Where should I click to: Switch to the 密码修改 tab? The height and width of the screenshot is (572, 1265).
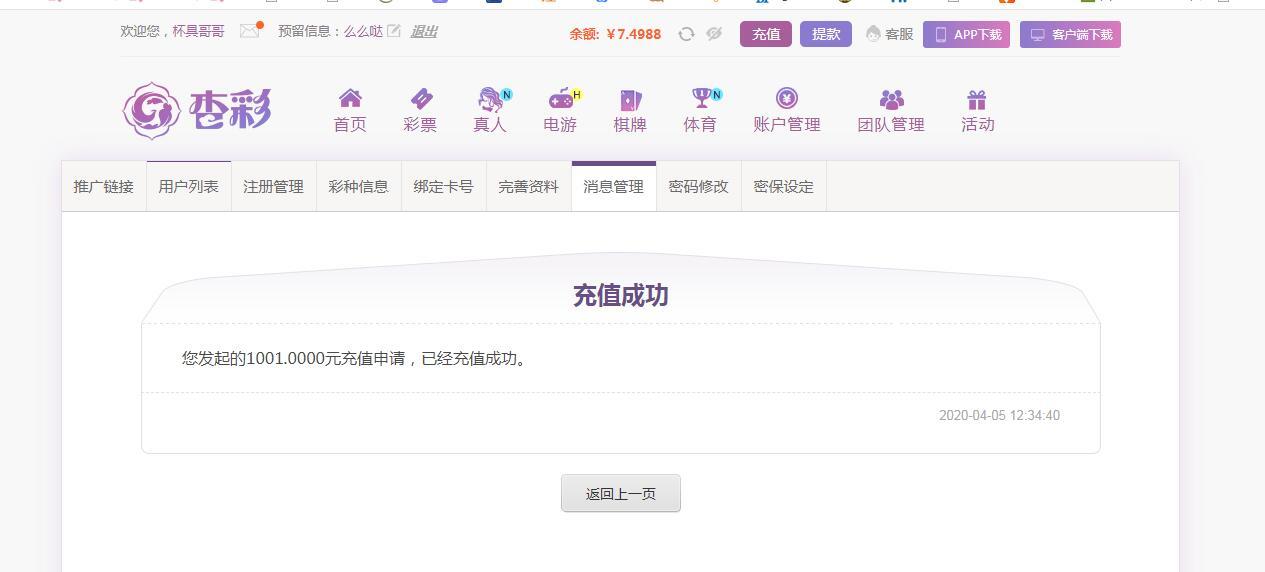click(x=699, y=186)
